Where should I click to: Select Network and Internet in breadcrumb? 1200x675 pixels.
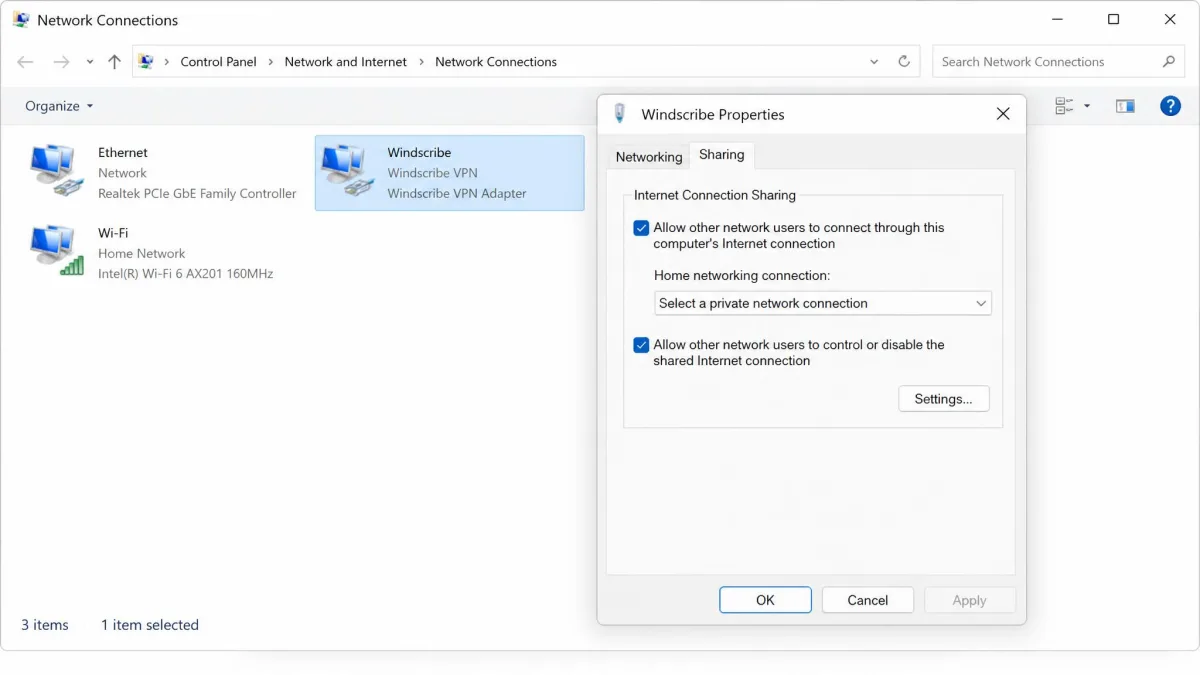[x=346, y=62]
